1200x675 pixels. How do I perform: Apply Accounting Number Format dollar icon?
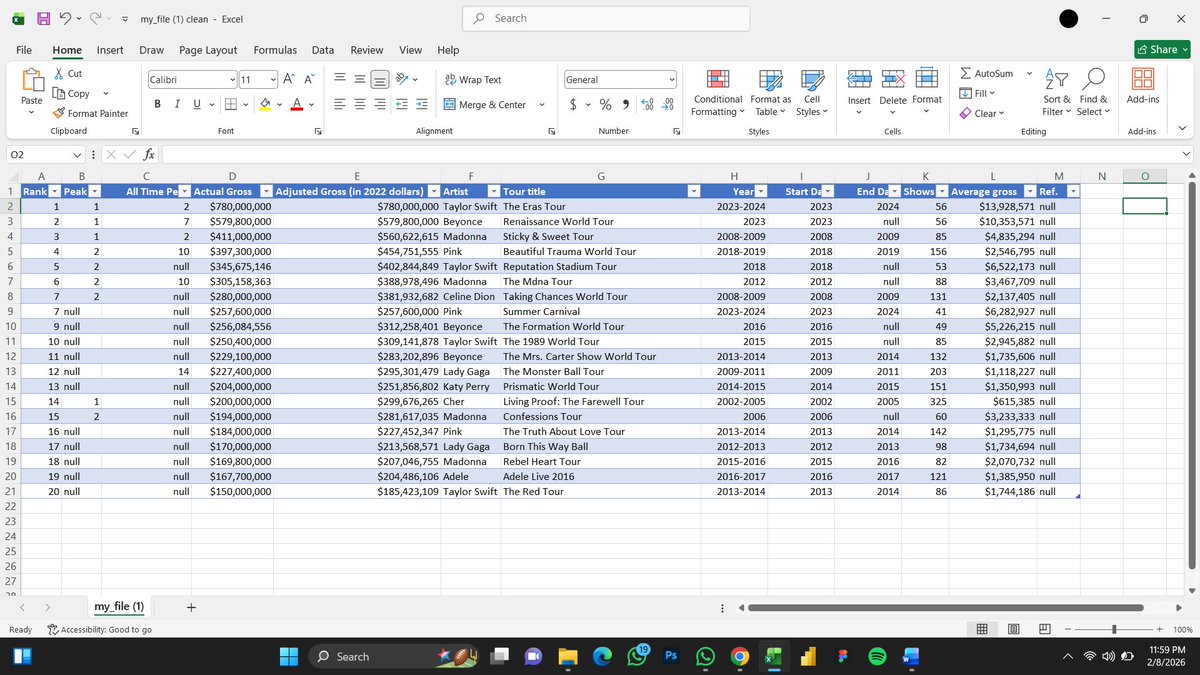(x=573, y=104)
